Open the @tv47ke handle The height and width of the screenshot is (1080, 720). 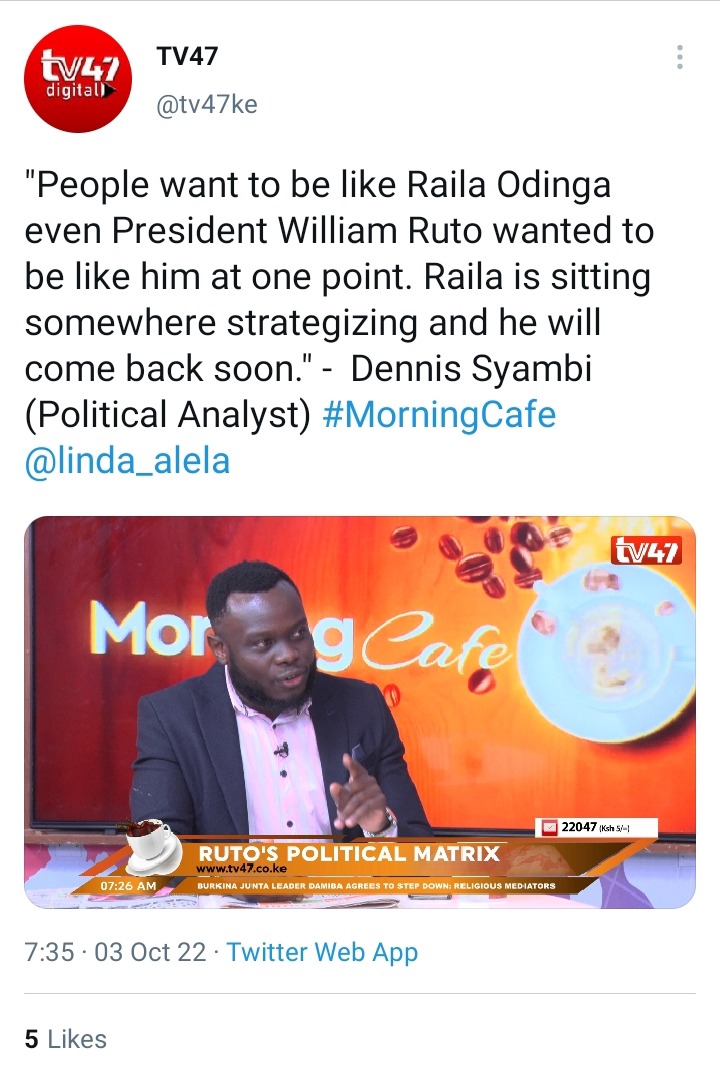[x=207, y=105]
